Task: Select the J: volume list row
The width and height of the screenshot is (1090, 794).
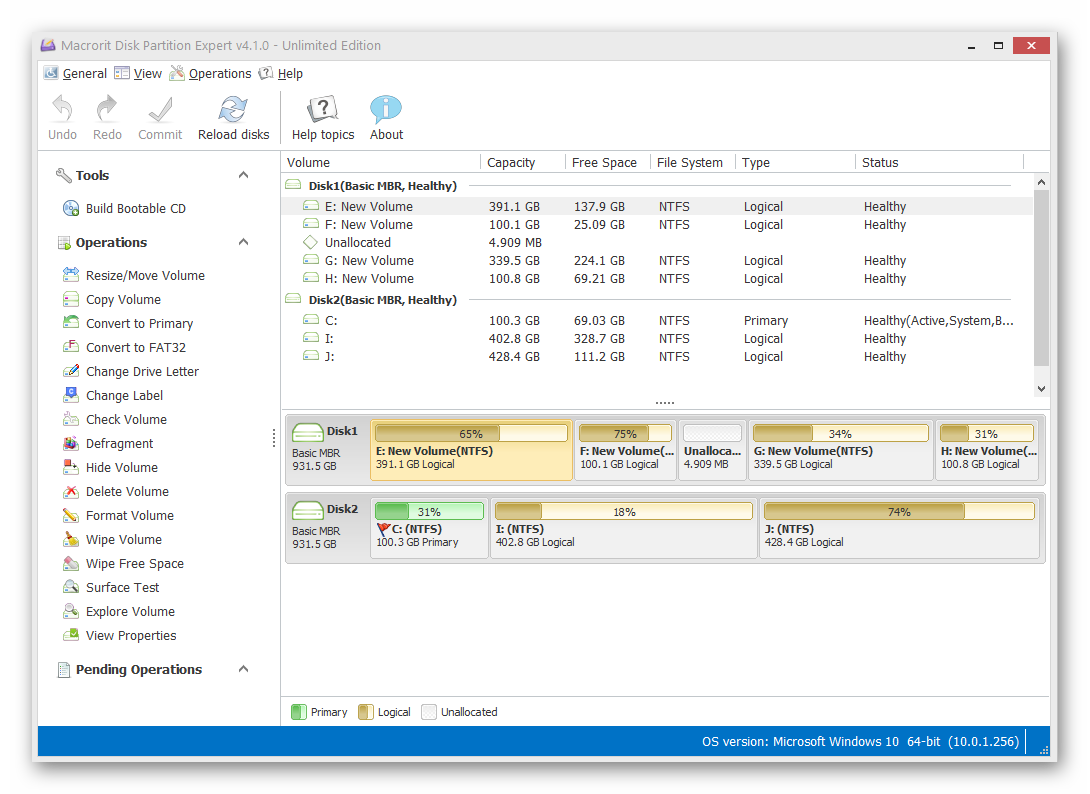Action: tap(657, 357)
